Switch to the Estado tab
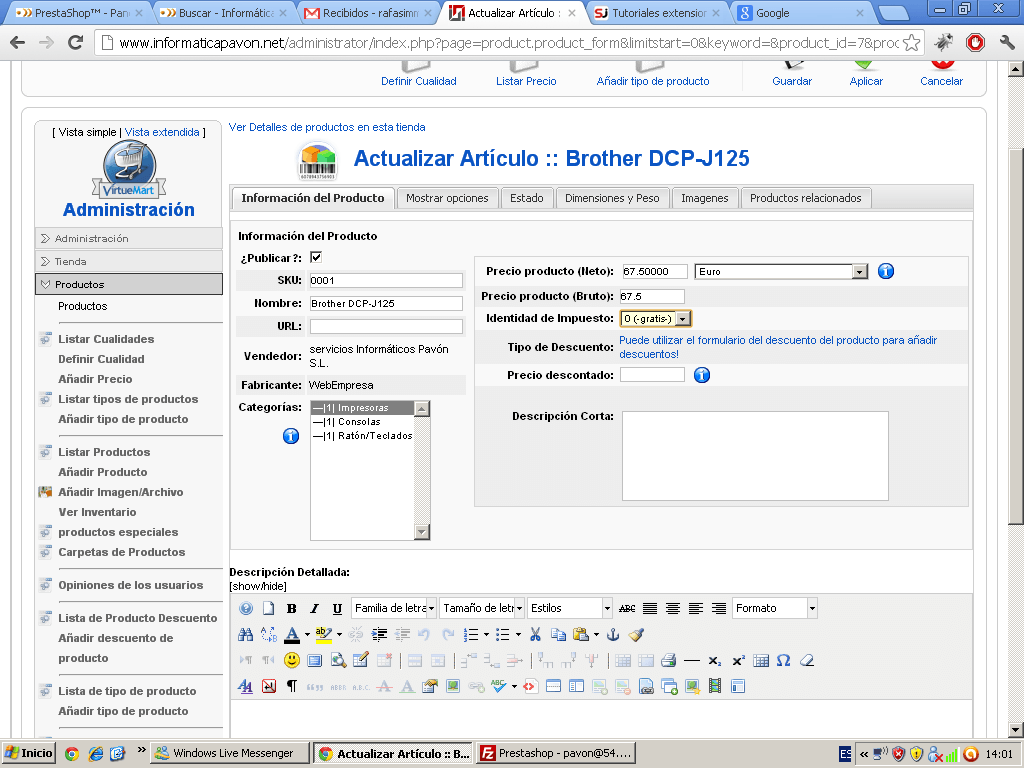1024x768 pixels. [526, 199]
